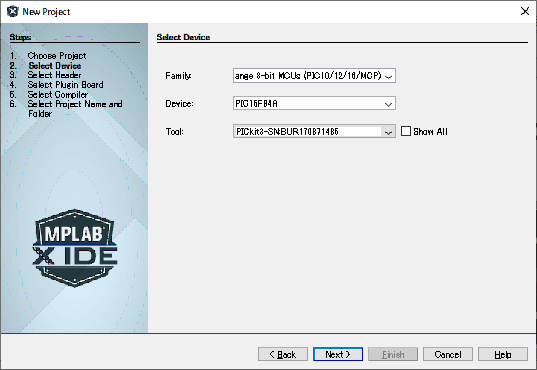Click the Select Header step entry
The height and width of the screenshot is (370, 537).
click(x=54, y=75)
